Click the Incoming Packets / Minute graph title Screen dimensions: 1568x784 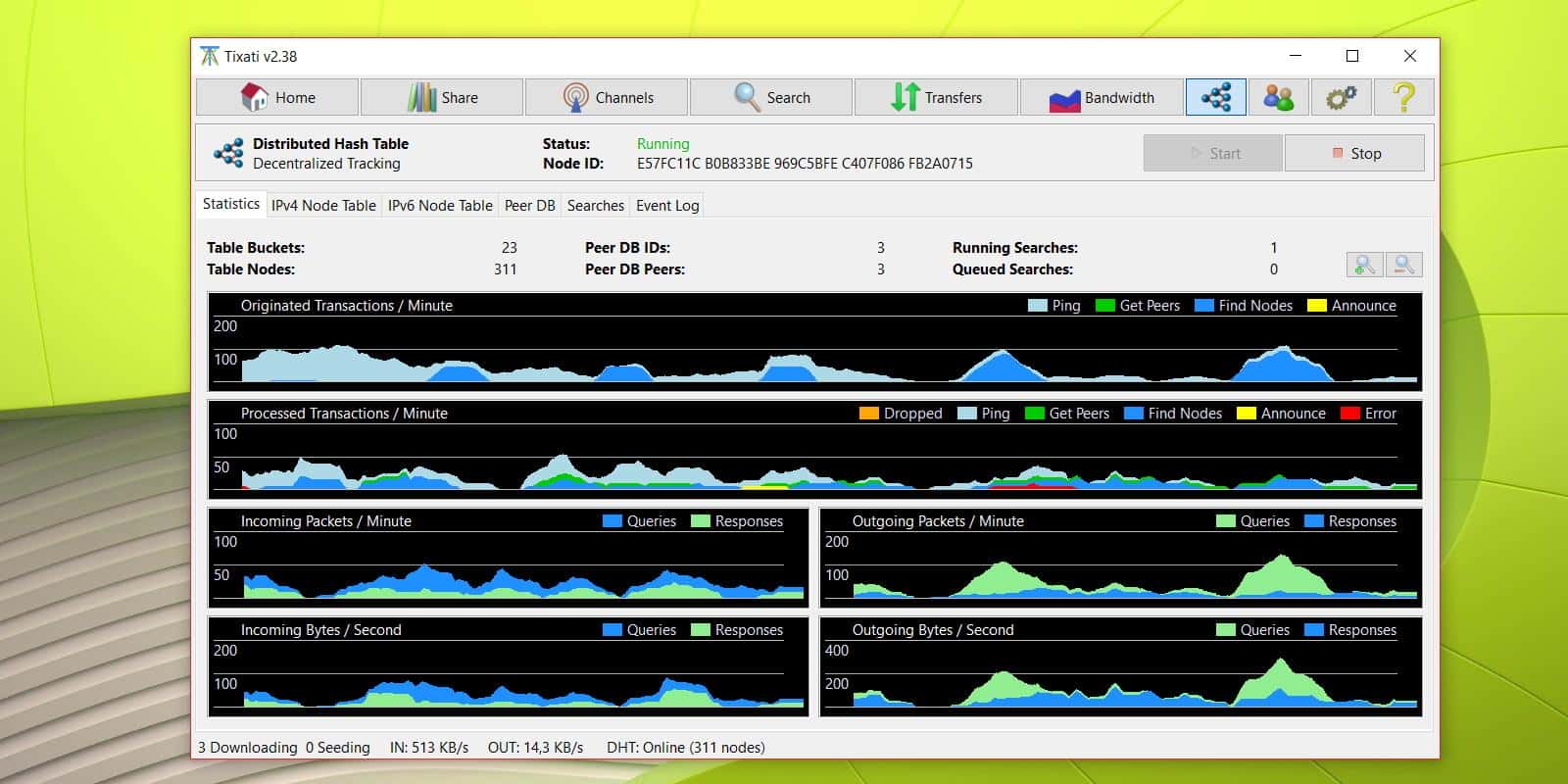click(x=326, y=521)
